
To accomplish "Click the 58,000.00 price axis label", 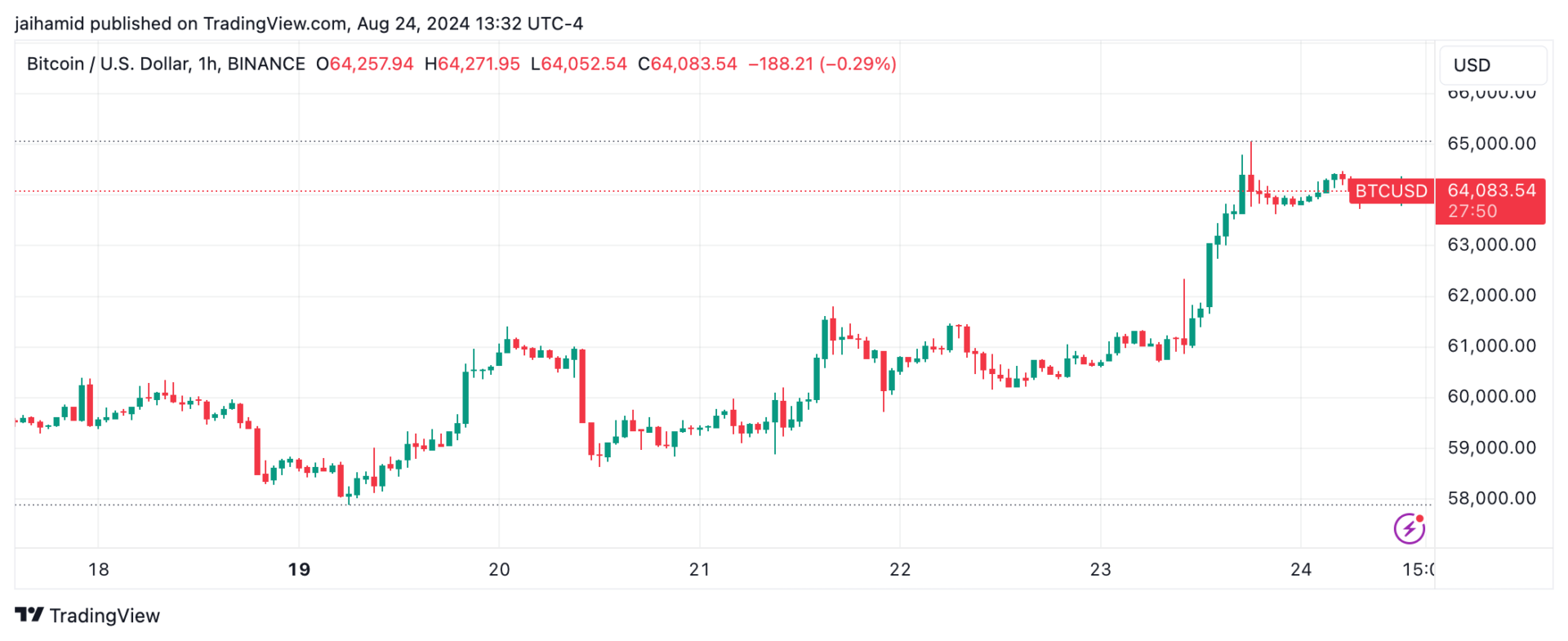I will [x=1491, y=498].
